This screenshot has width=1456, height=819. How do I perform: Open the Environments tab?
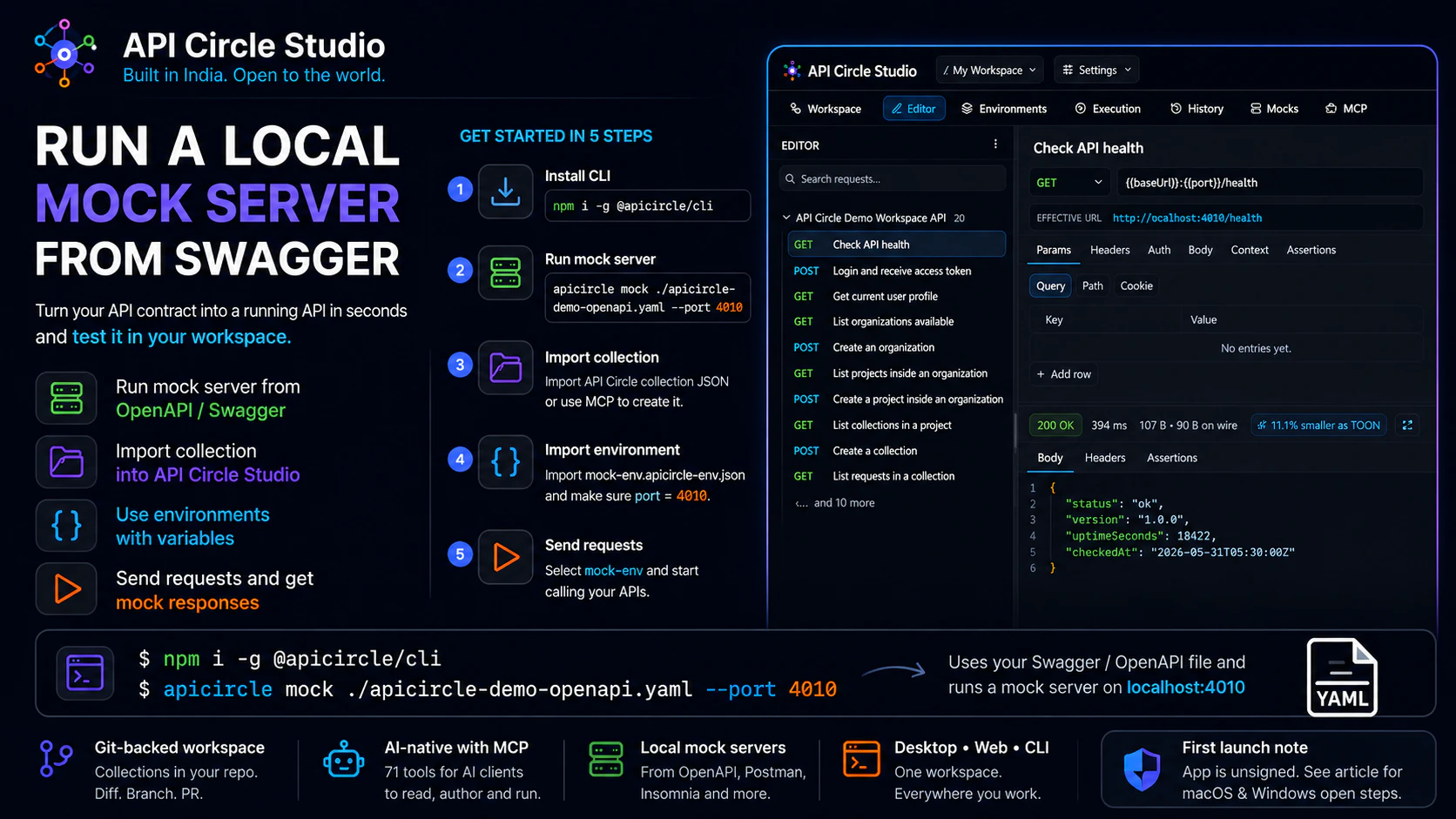1004,109
